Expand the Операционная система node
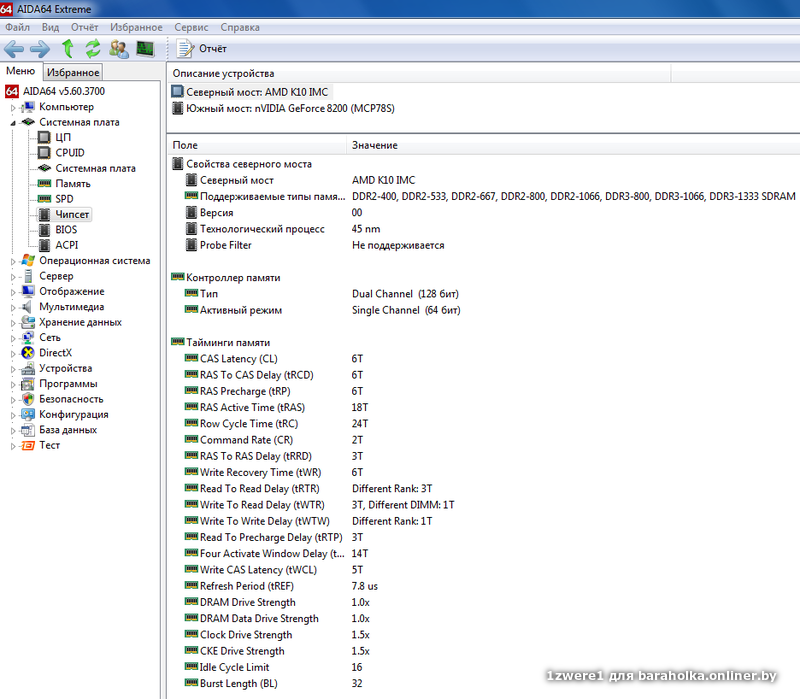This screenshot has width=800, height=699. pos(13,261)
